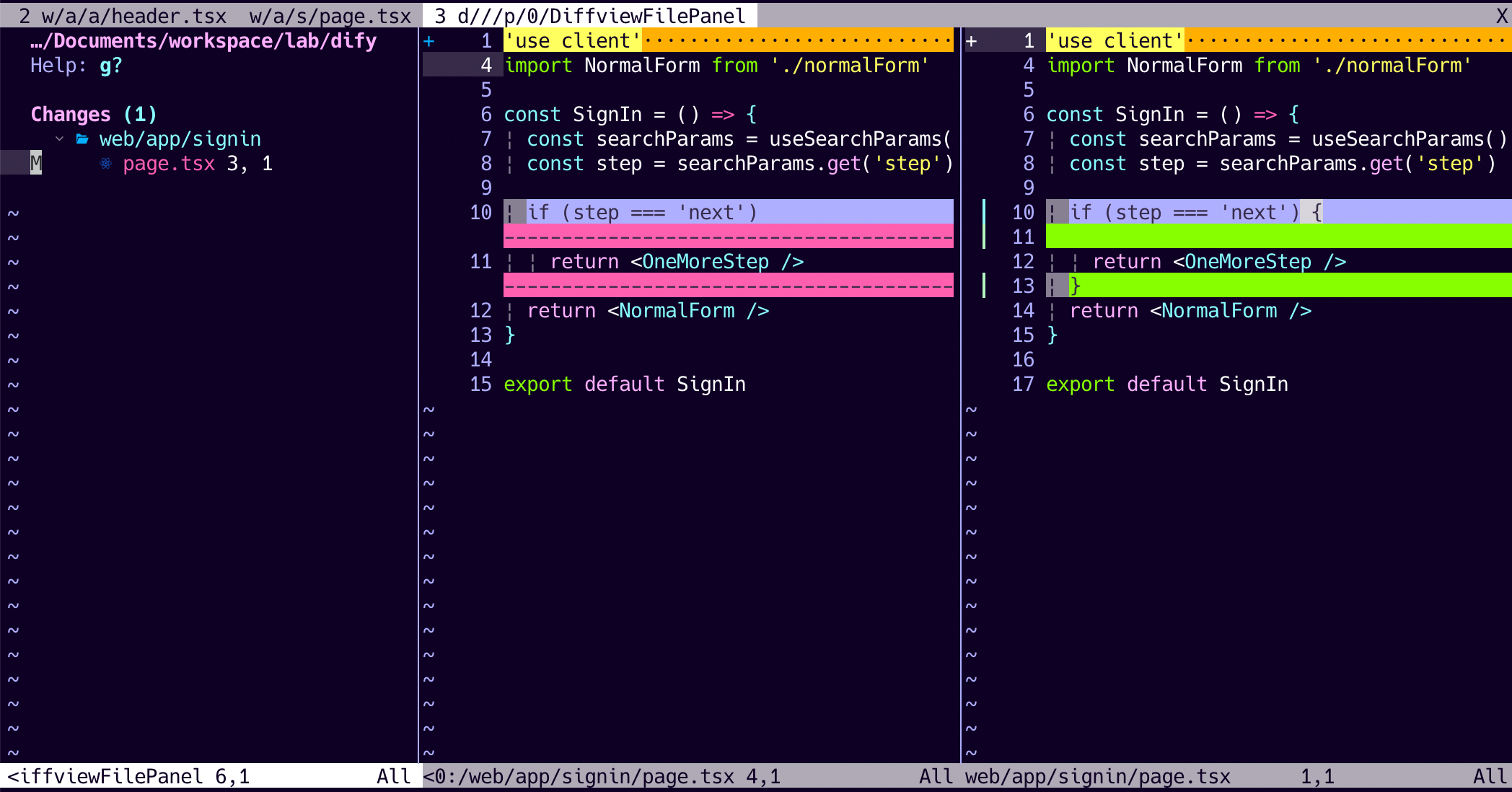
Task: Click the green added line 11 on right
Action: tap(1278, 237)
